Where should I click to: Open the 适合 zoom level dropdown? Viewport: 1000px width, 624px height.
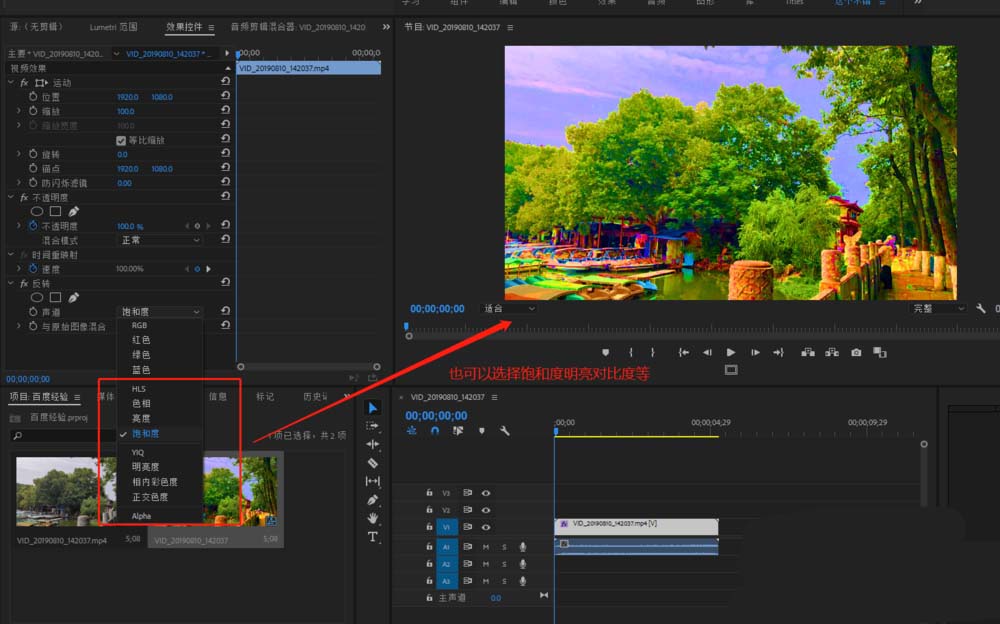pyautogui.click(x=508, y=309)
